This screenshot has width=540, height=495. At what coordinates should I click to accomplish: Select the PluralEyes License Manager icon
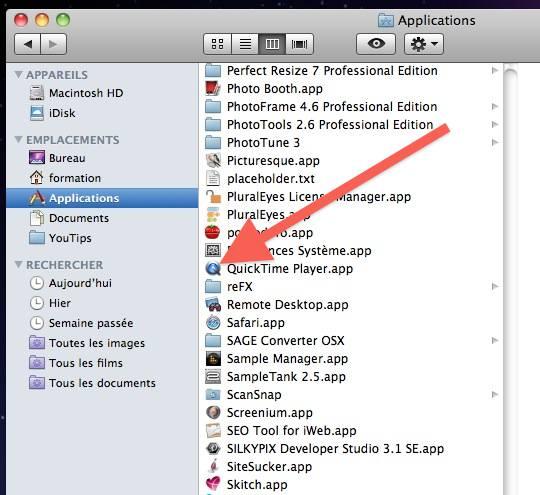pos(213,197)
